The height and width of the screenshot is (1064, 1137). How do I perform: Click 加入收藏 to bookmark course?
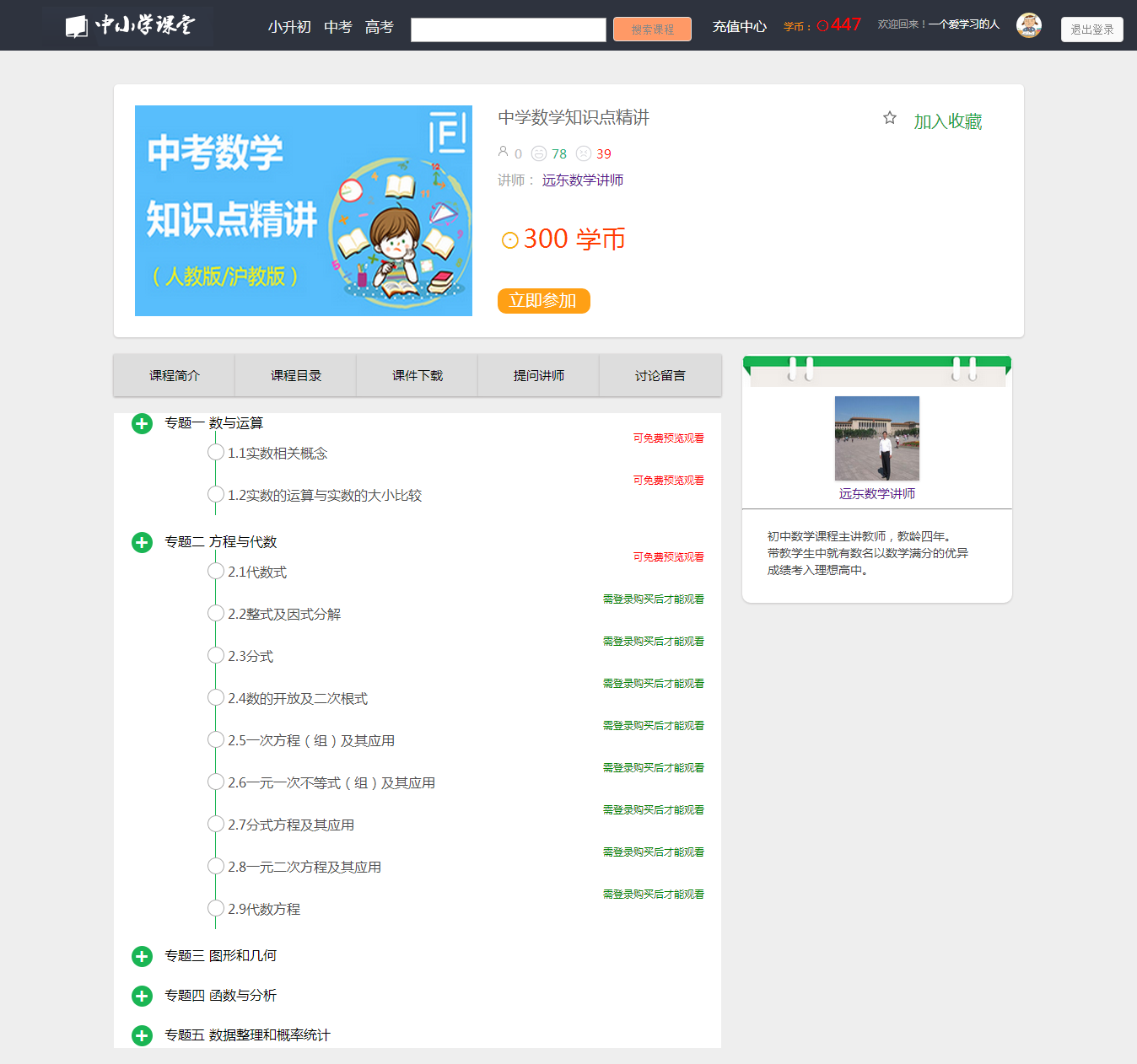point(948,121)
